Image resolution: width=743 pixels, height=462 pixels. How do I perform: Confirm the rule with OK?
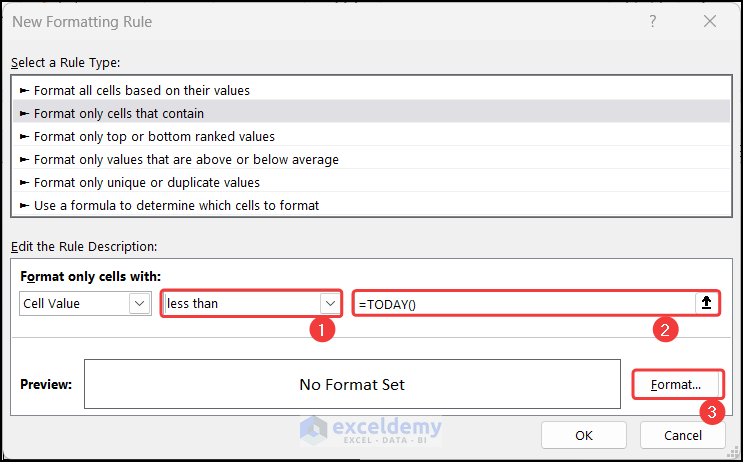click(x=584, y=435)
